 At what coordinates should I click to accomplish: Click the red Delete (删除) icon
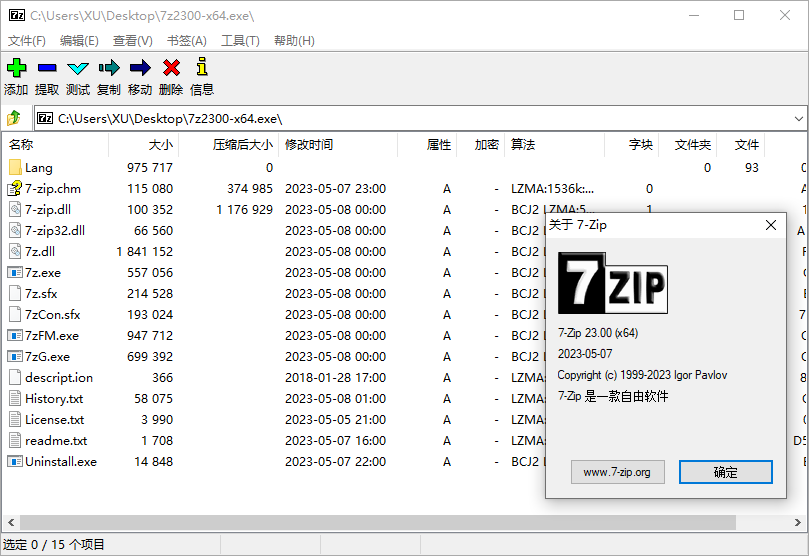pyautogui.click(x=171, y=68)
